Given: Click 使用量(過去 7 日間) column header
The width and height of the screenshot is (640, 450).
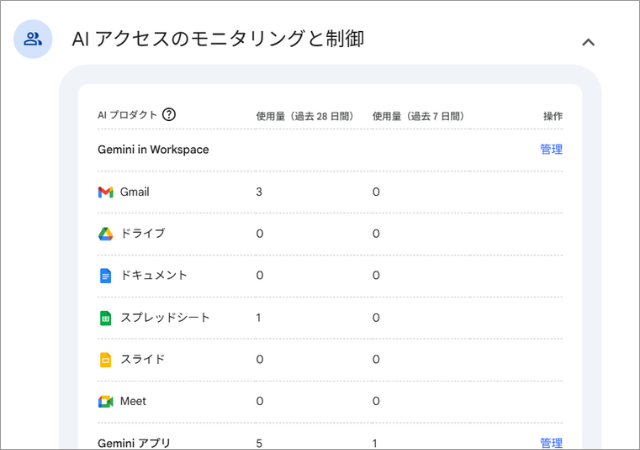Looking at the screenshot, I should 418,116.
